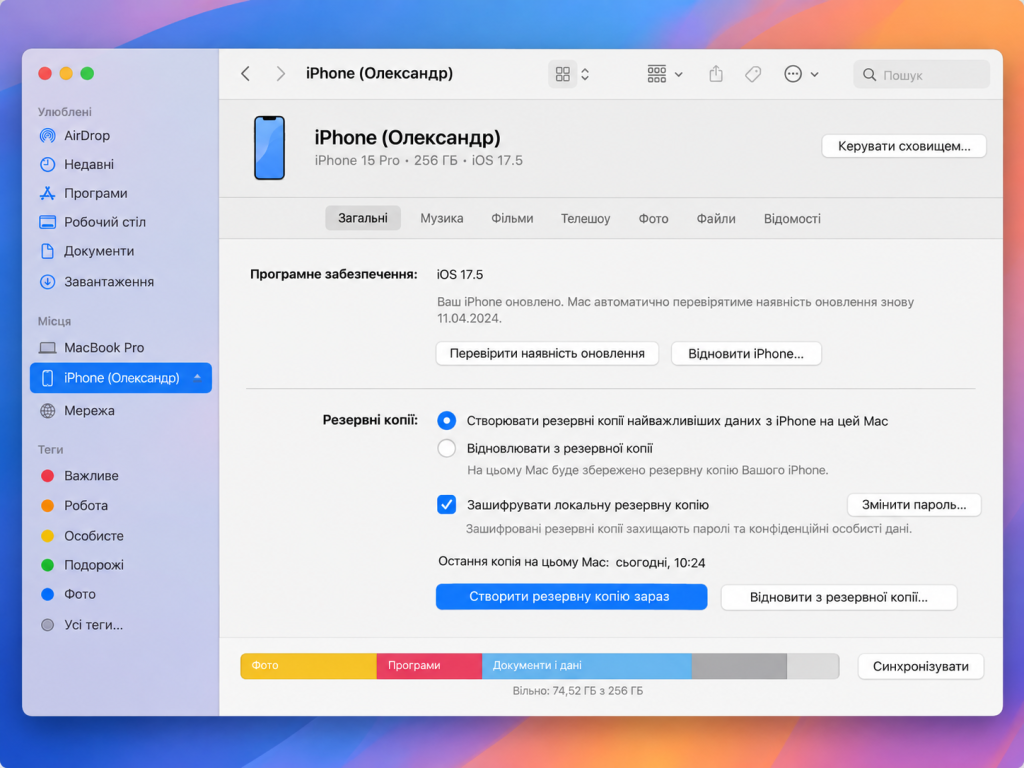Eject iPhone (Олександр) using eject icon

(197, 377)
